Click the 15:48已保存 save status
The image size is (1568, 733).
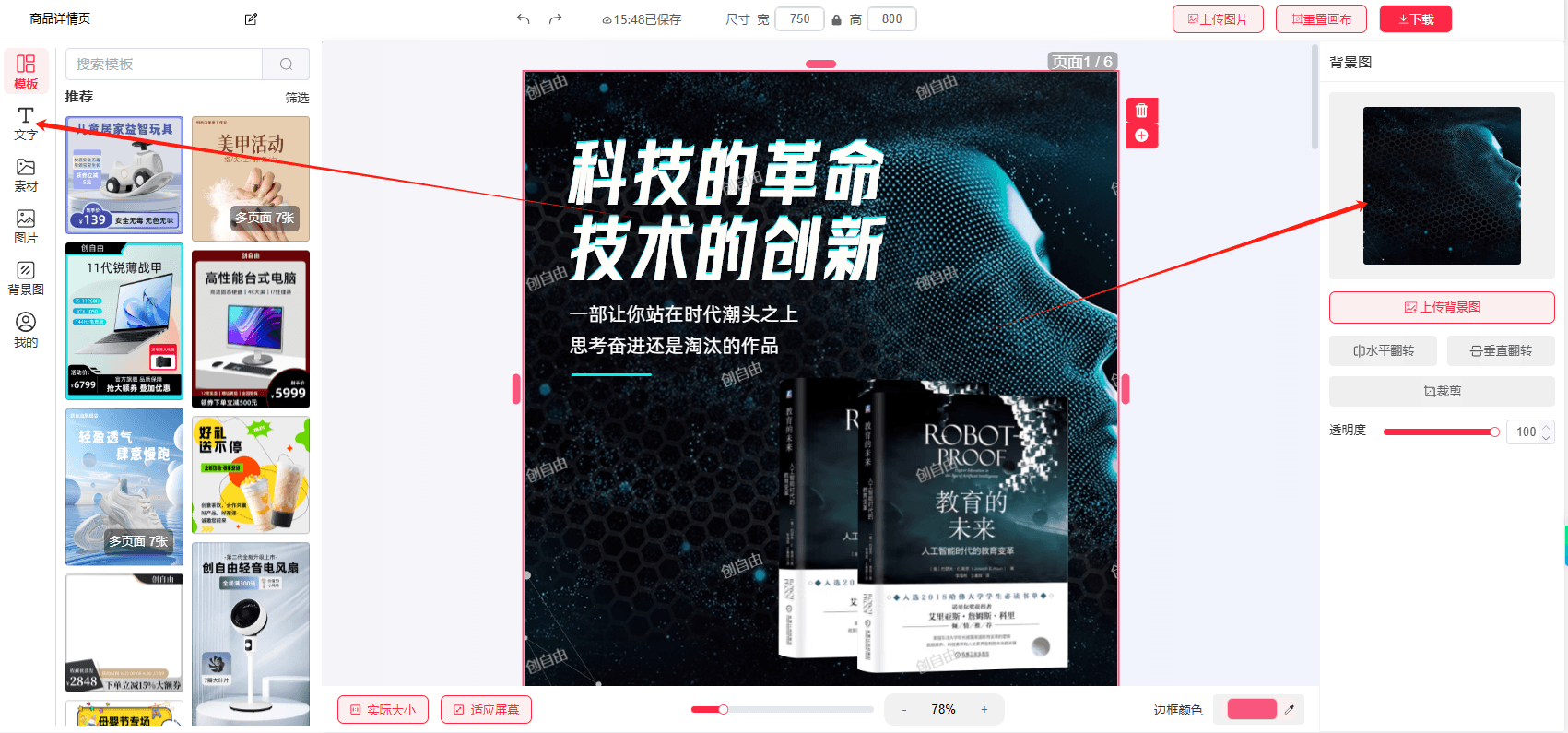point(642,19)
